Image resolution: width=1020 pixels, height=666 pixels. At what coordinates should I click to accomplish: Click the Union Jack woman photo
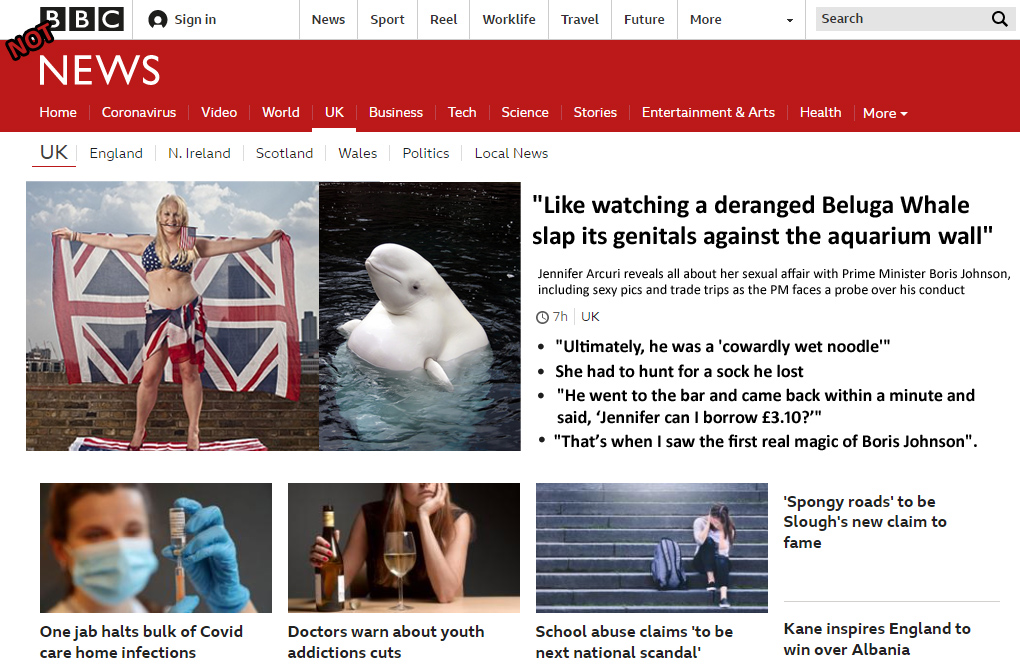click(x=172, y=316)
